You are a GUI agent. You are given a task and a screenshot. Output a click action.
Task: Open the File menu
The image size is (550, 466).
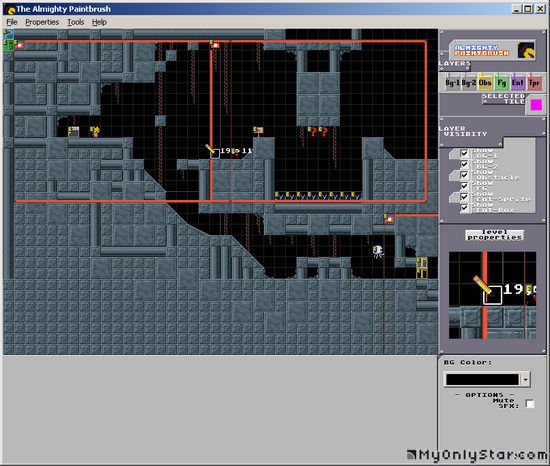click(x=12, y=22)
